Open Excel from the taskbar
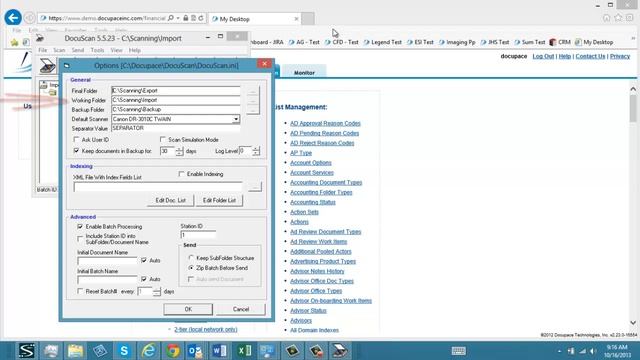The width and height of the screenshot is (640, 360). pos(244,351)
